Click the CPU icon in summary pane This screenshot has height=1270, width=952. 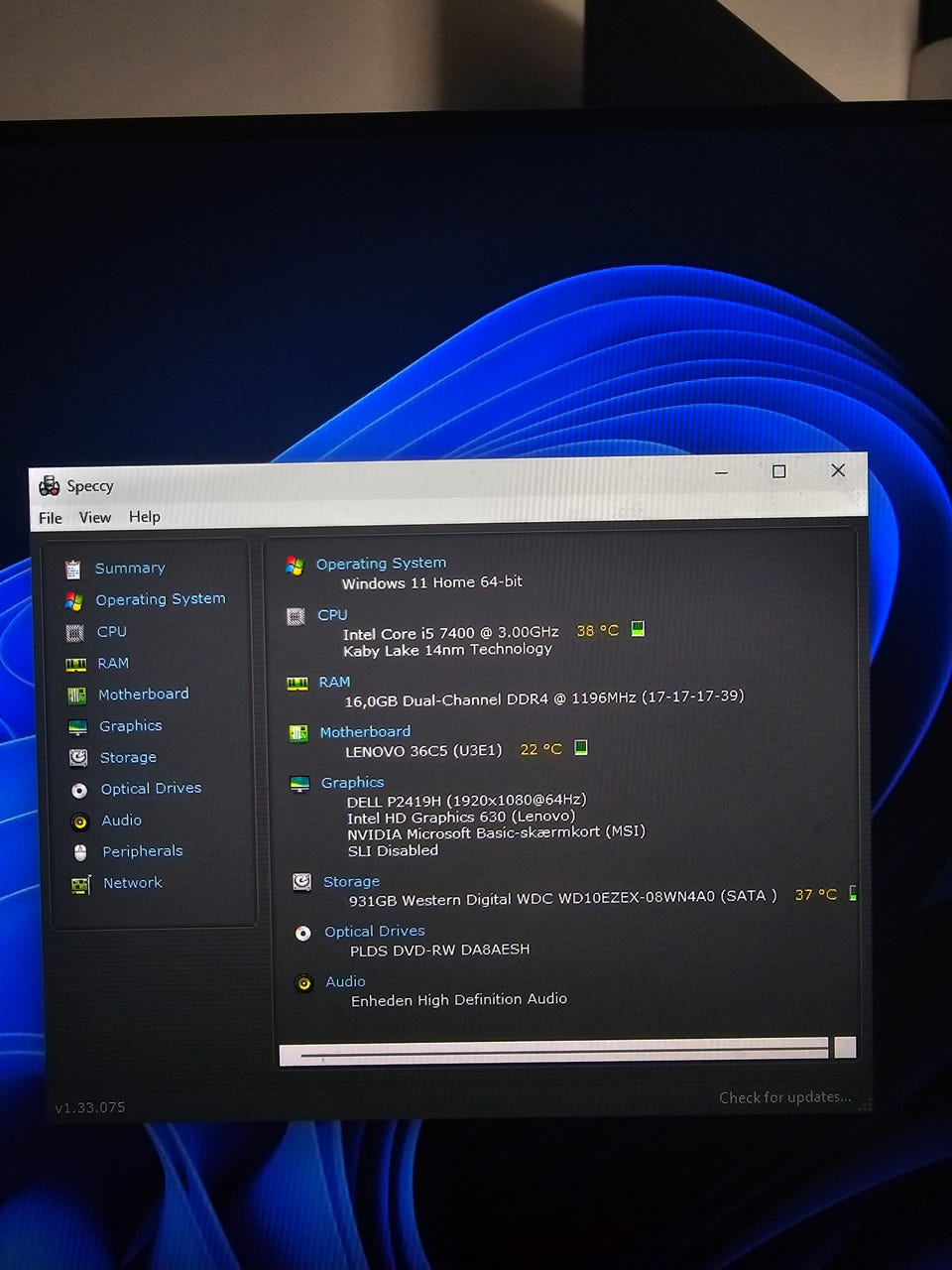296,617
